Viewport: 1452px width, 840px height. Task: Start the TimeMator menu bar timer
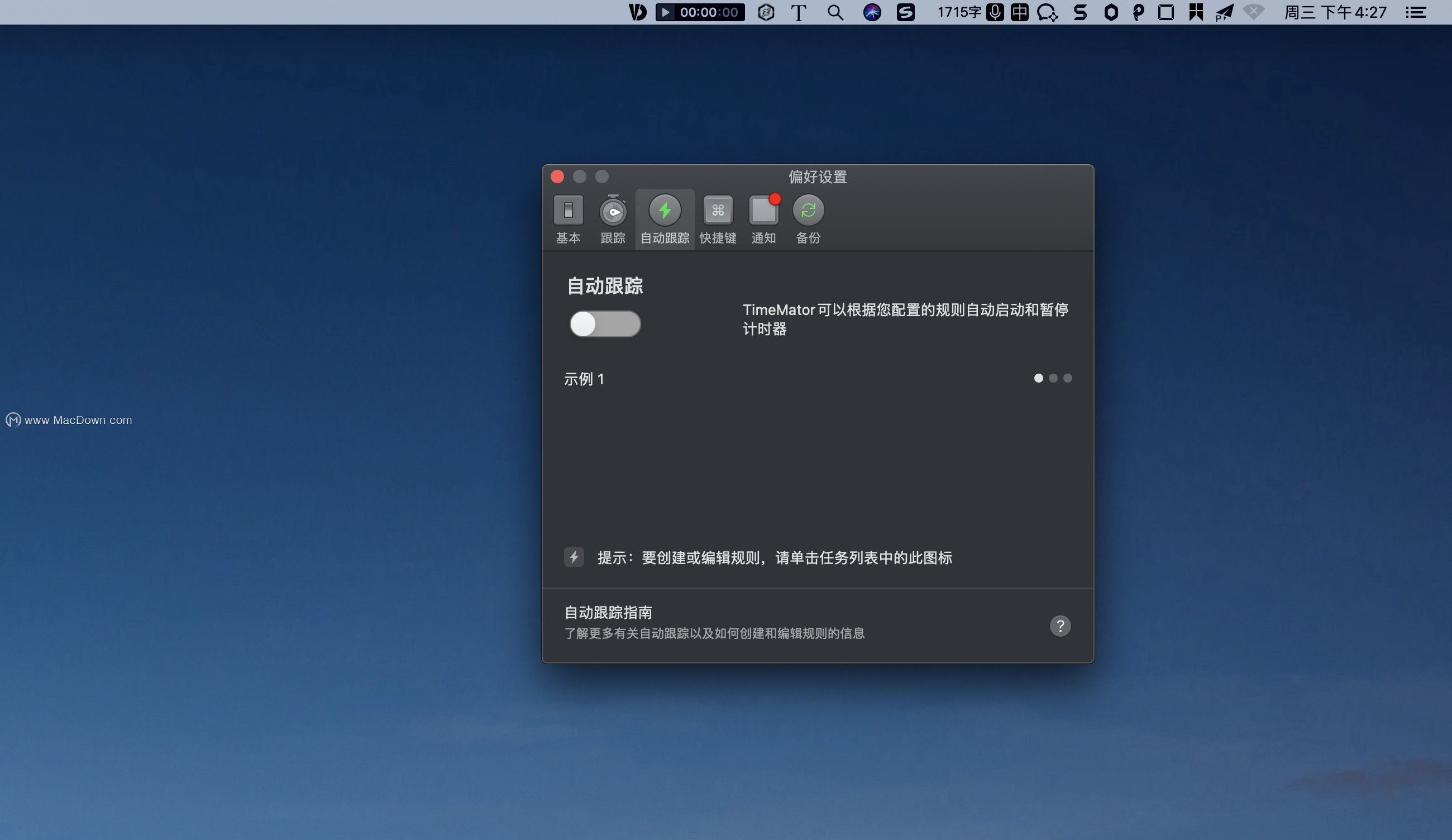666,12
